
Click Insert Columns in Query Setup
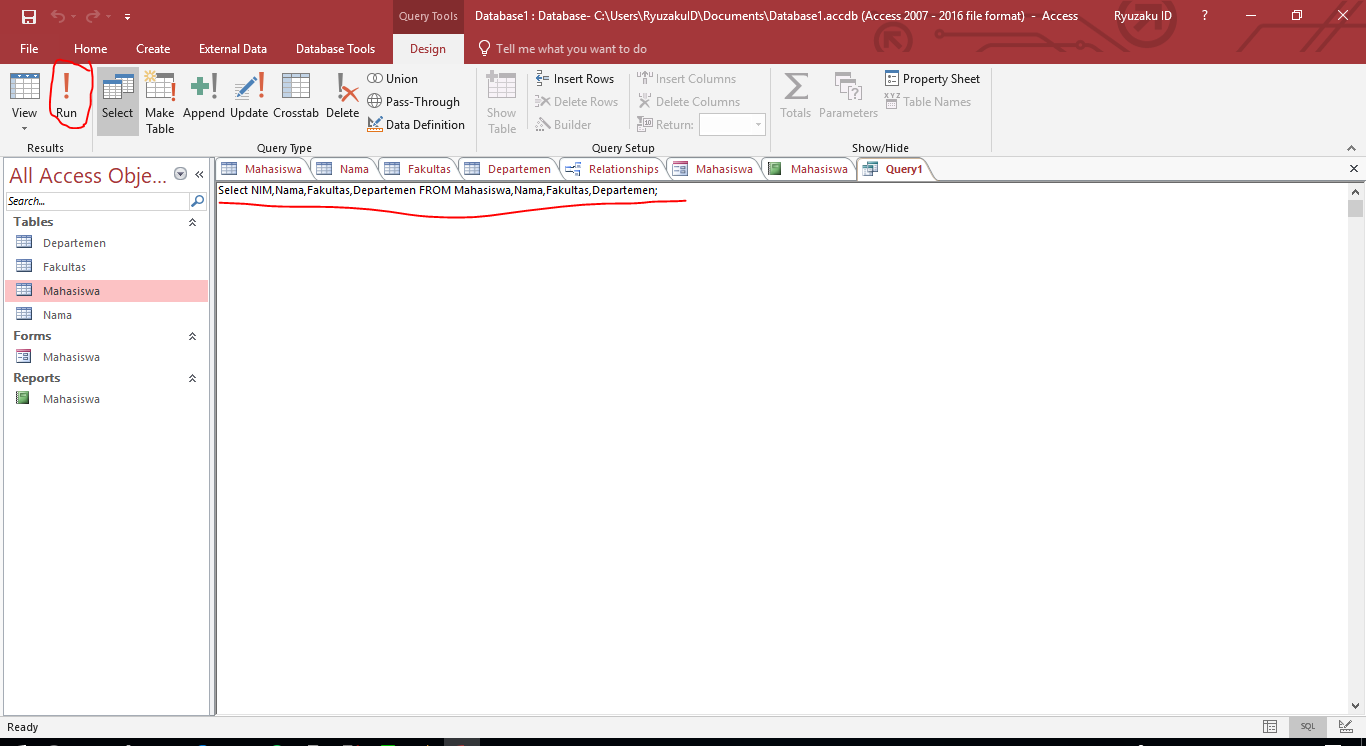(687, 79)
